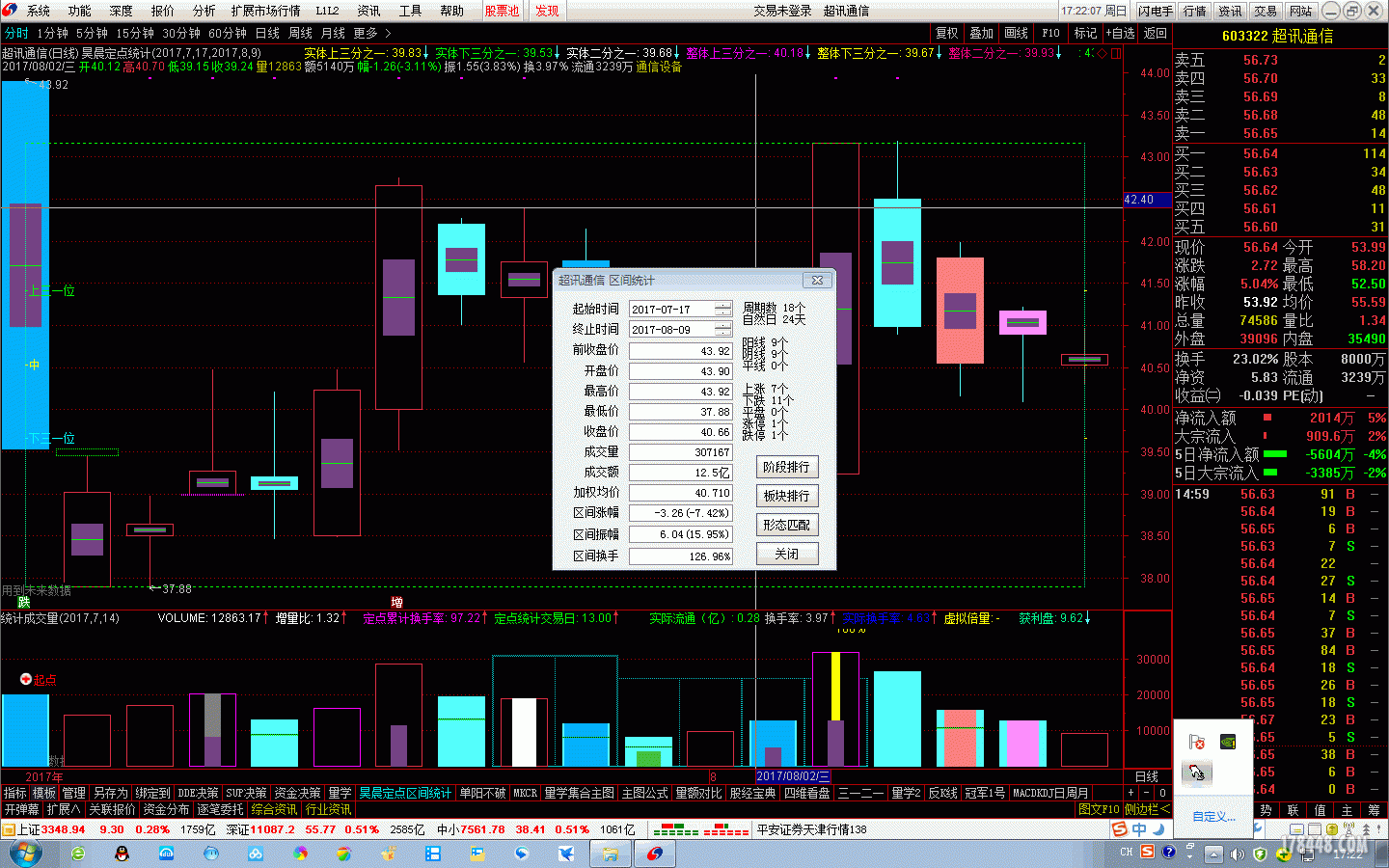Click the F10 toolbar button
Image resolution: width=1389 pixels, height=868 pixels.
[x=1051, y=33]
